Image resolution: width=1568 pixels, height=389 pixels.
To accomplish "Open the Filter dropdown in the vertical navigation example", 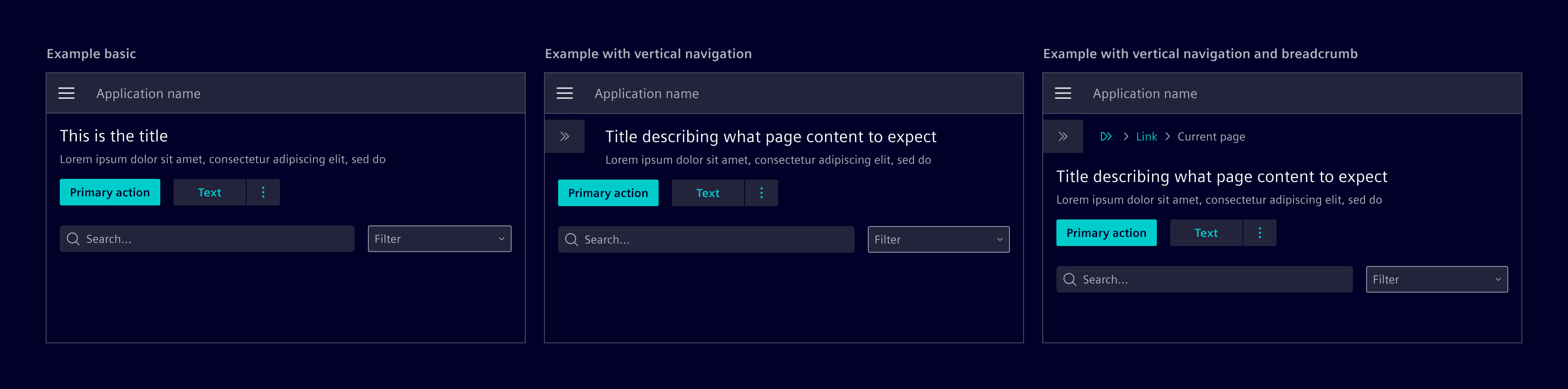I will pyautogui.click(x=937, y=239).
